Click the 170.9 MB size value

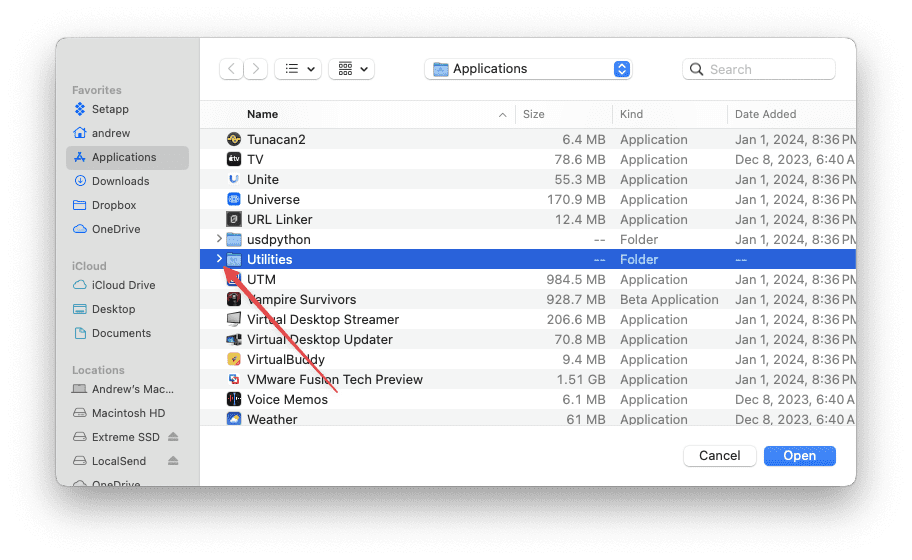[576, 199]
